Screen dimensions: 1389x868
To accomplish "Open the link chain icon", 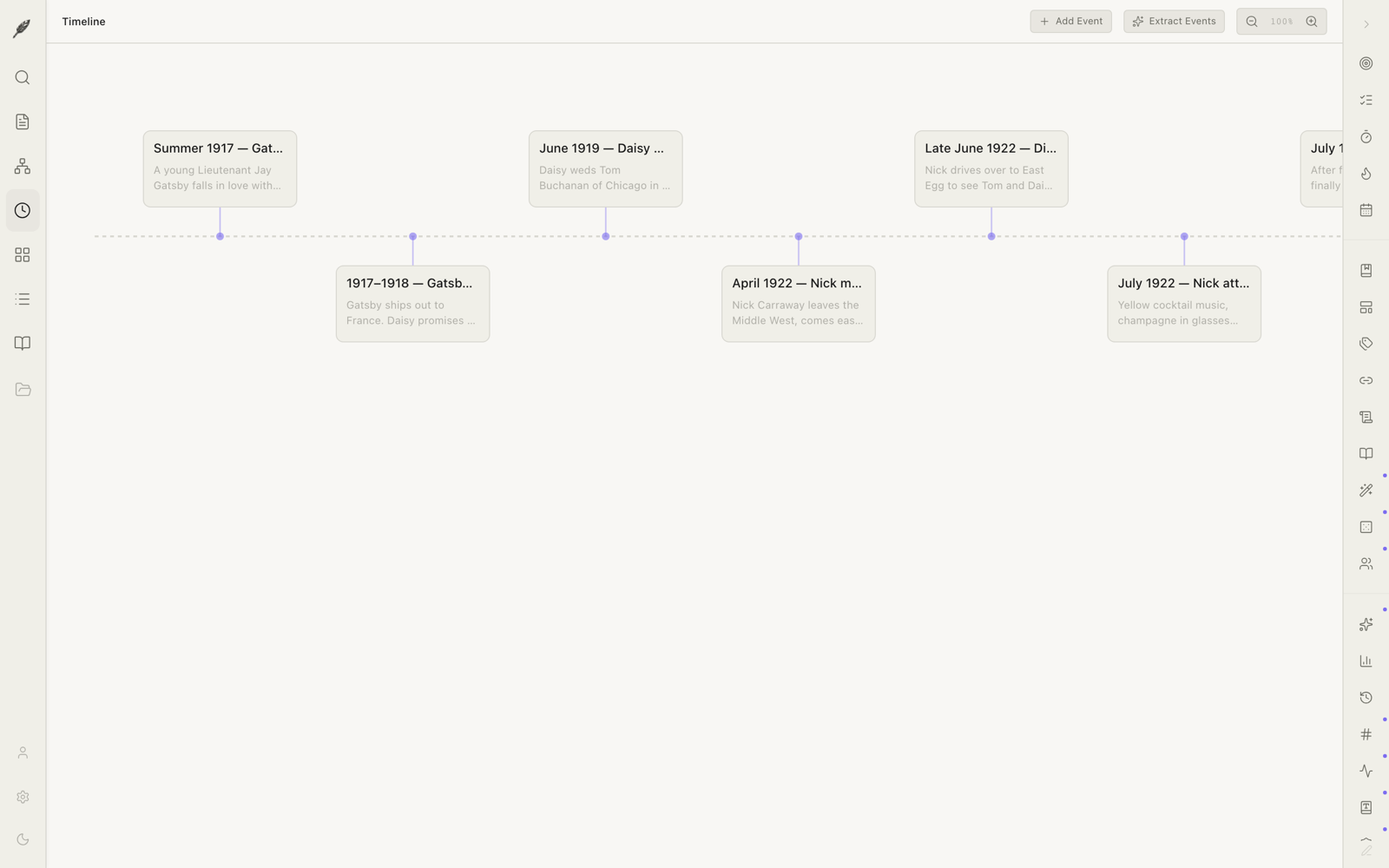I will [1366, 381].
